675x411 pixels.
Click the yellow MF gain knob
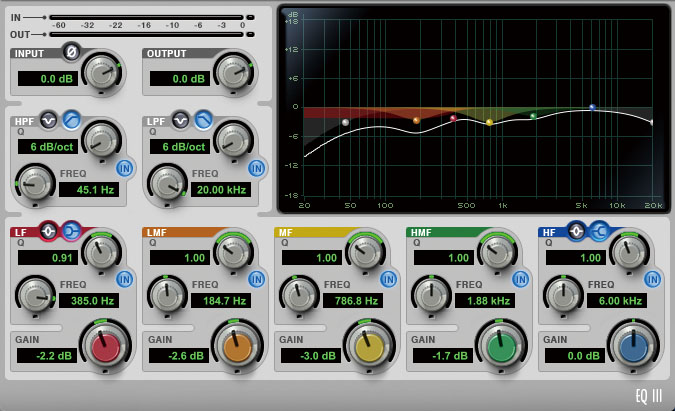coord(369,347)
